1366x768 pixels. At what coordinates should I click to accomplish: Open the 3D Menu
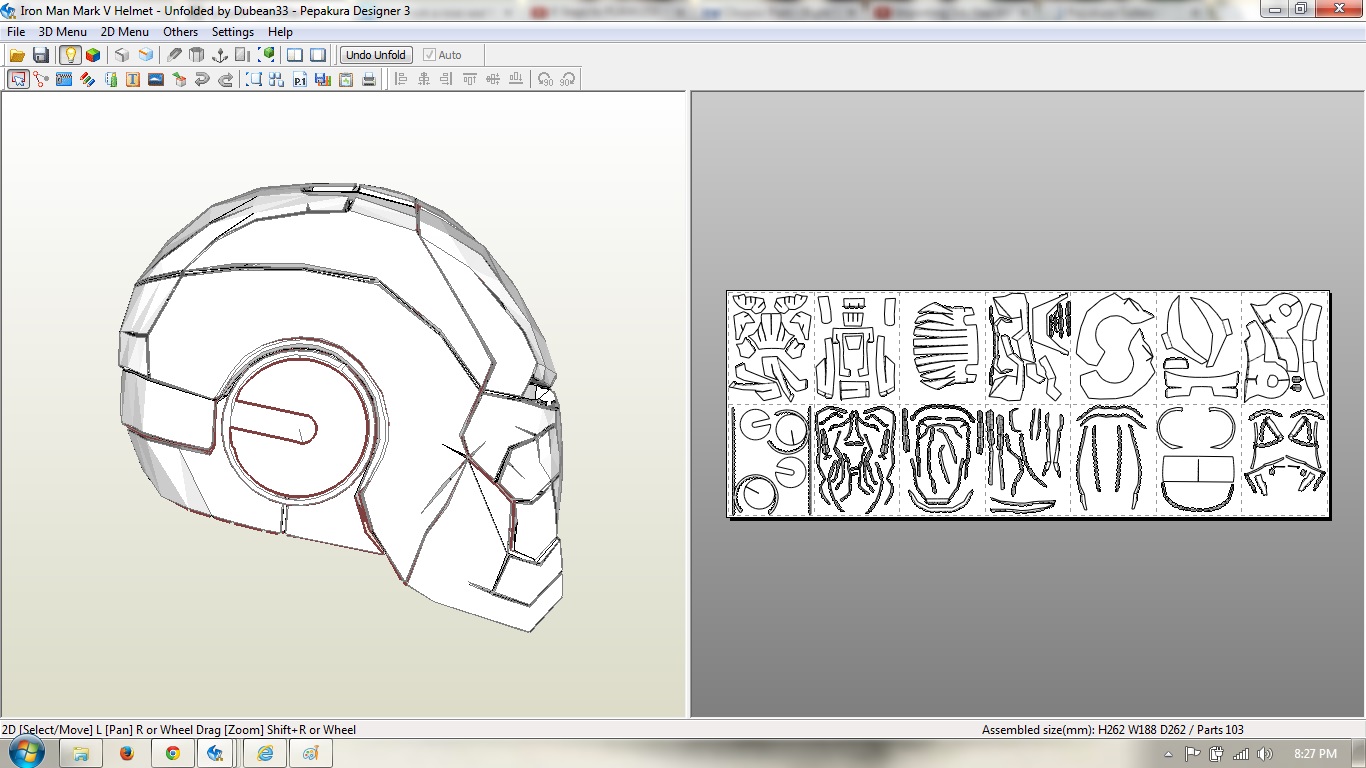point(63,32)
